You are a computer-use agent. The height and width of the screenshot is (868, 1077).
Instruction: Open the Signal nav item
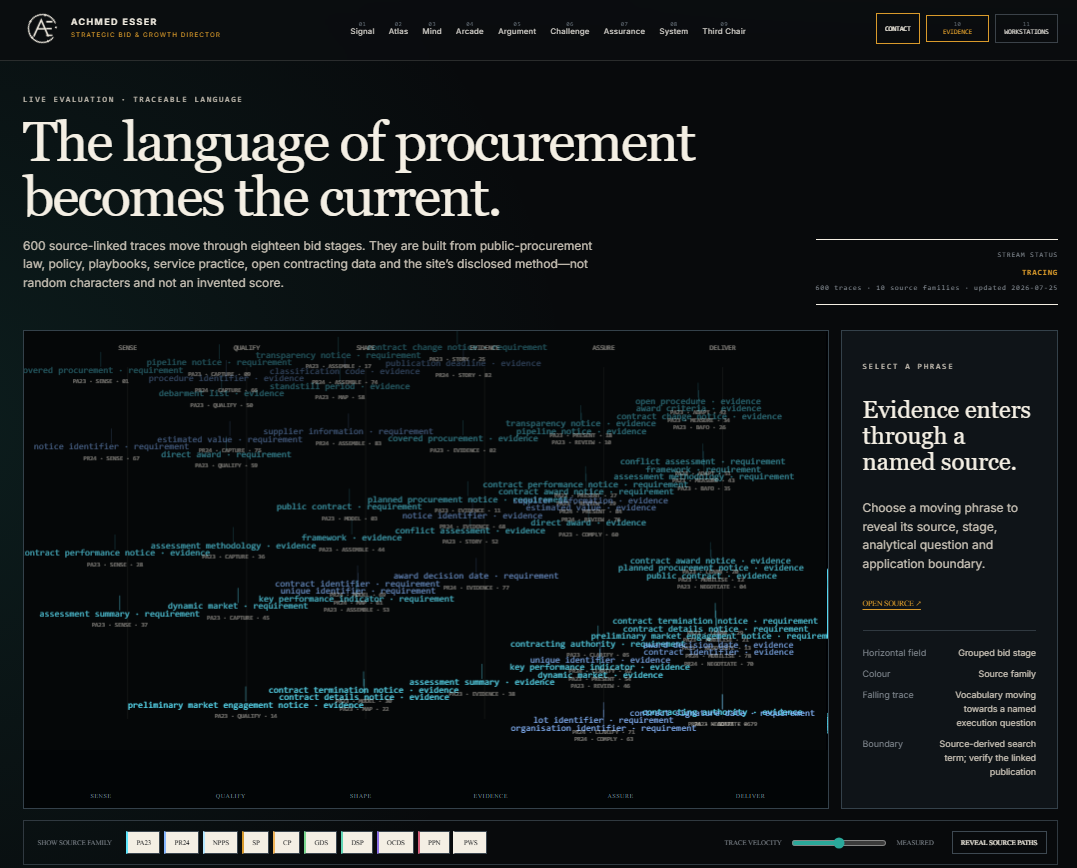[362, 29]
